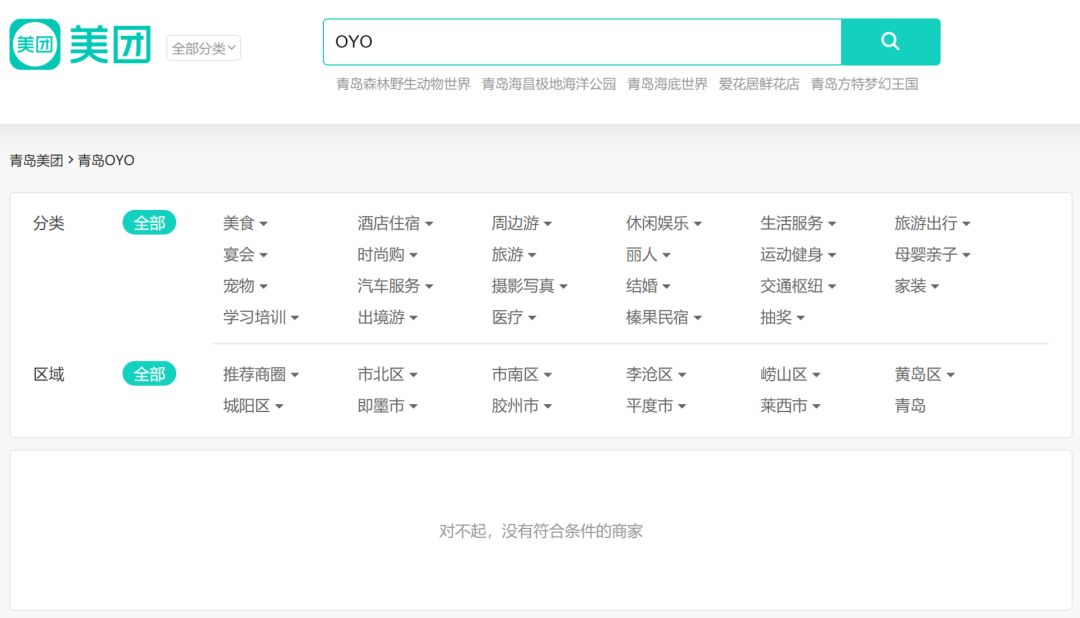
Task: Click the Meituan logo icon
Action: 33,40
